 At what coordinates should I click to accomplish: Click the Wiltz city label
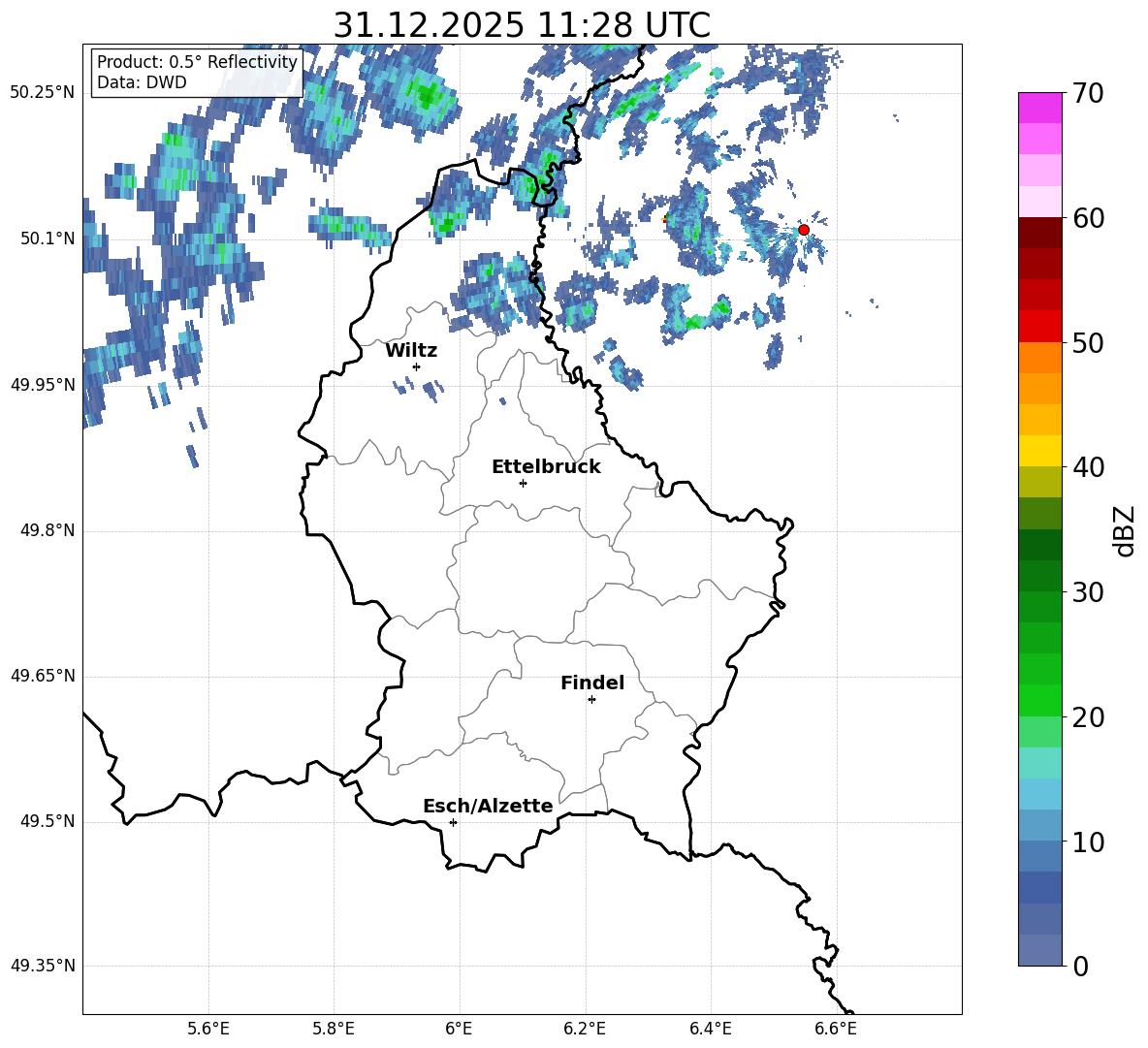click(x=411, y=351)
